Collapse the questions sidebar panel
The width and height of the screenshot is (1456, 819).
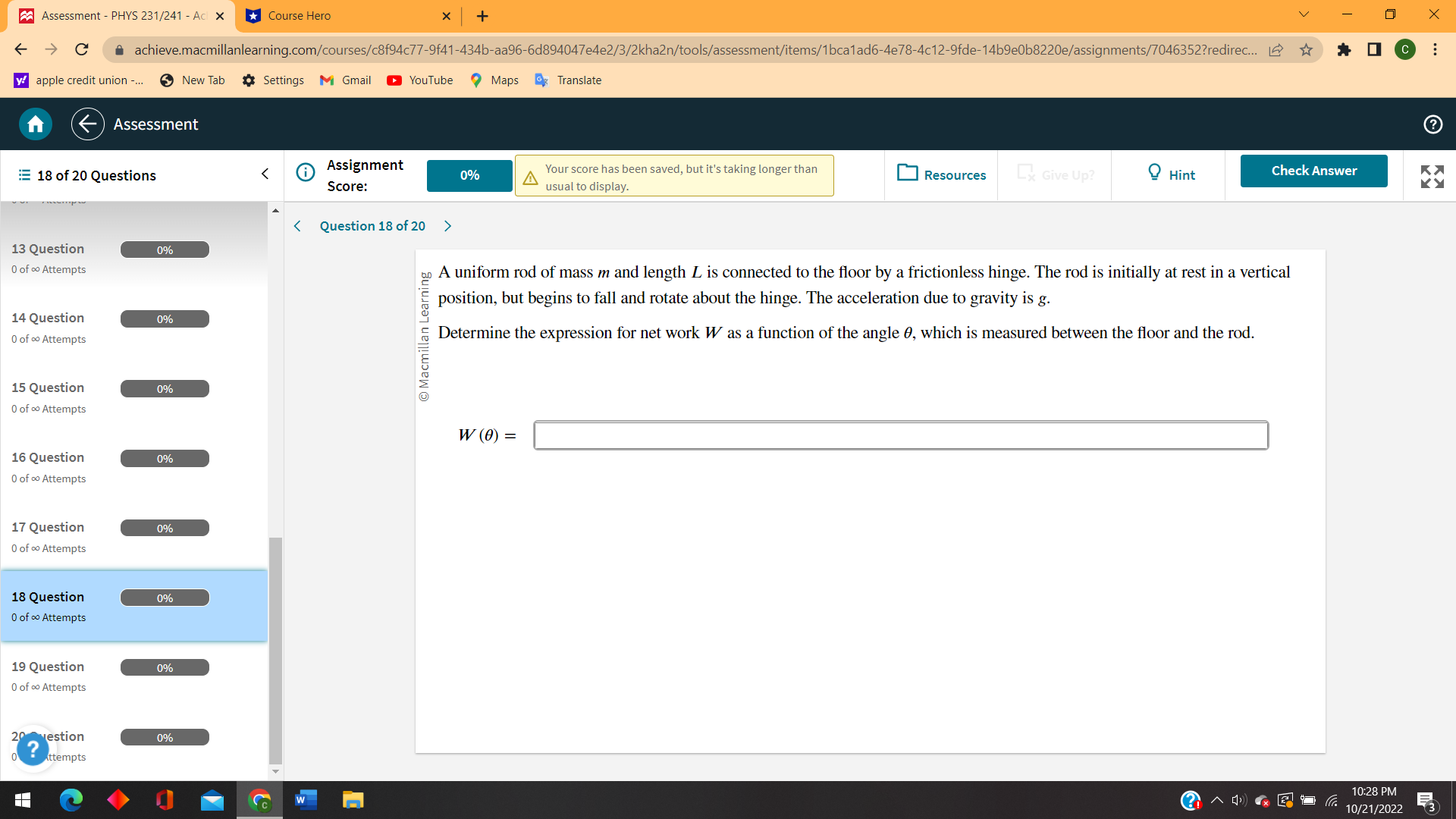[x=264, y=174]
